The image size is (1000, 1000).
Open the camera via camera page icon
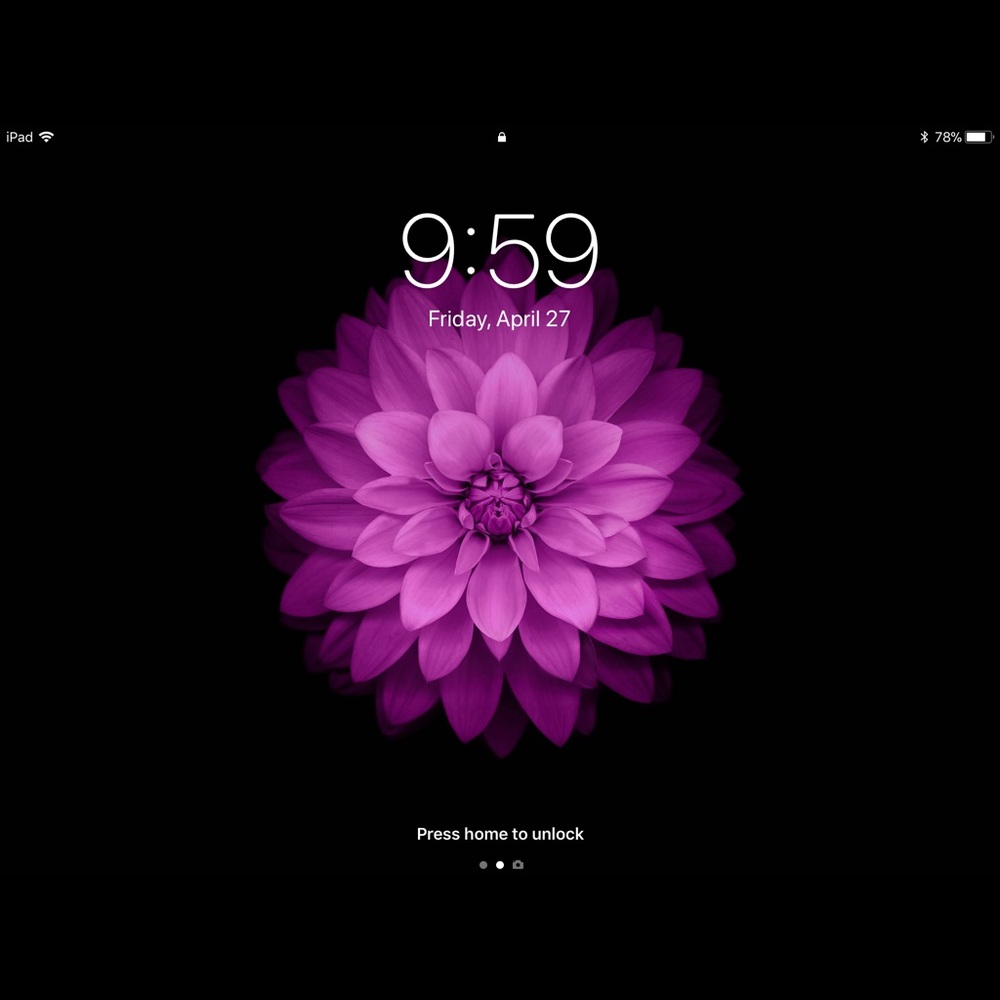pos(517,865)
